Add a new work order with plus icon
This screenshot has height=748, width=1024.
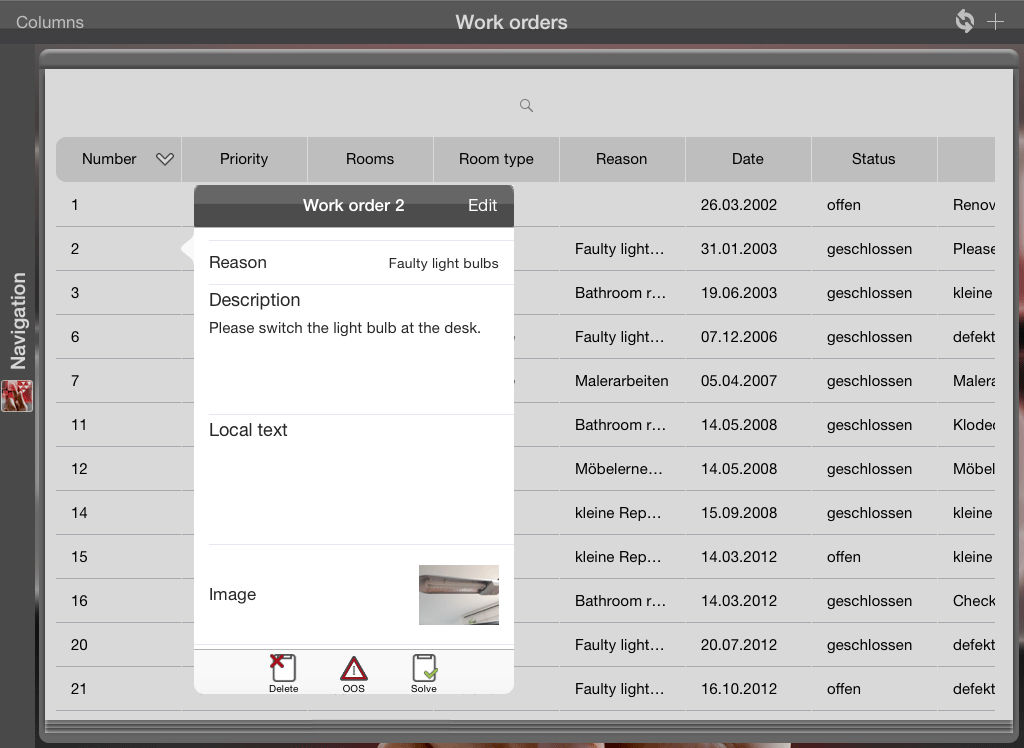995,22
